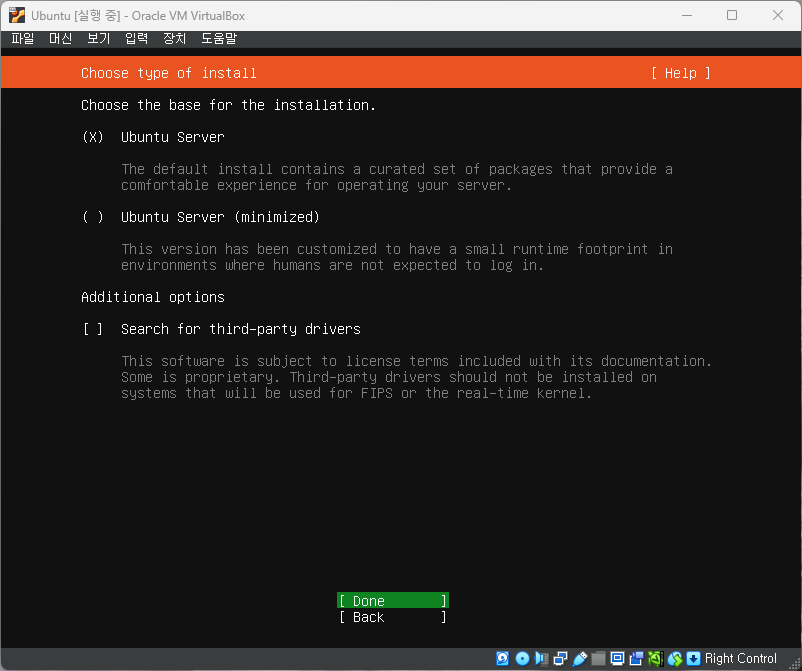This screenshot has height=671, width=802.
Task: Click the Right Control host key label
Action: point(740,658)
